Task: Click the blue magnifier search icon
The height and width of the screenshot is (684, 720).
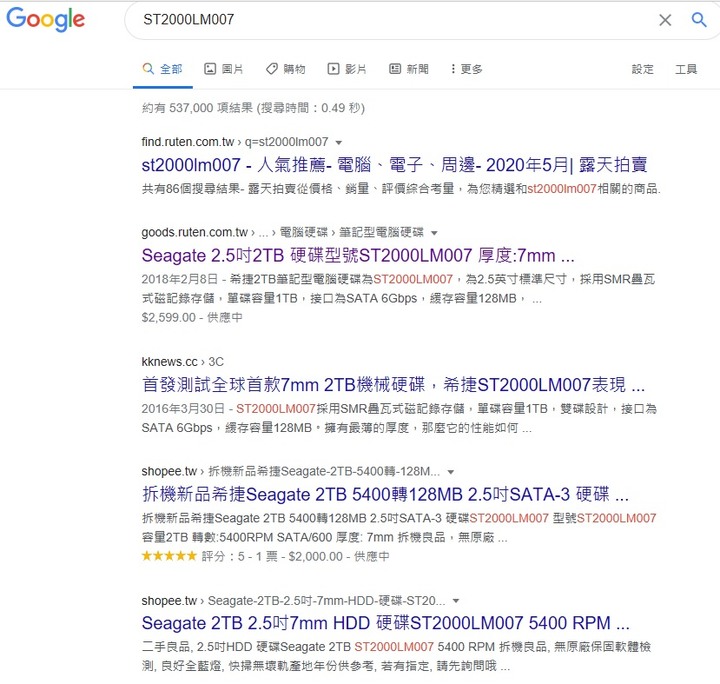Action: point(699,20)
